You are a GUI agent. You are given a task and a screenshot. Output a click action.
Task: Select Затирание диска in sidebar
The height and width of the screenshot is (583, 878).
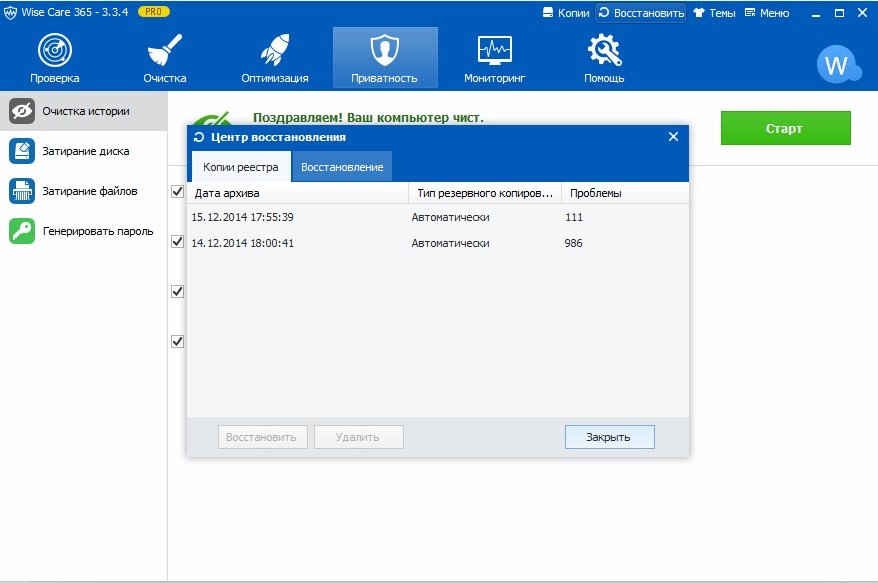click(x=84, y=151)
